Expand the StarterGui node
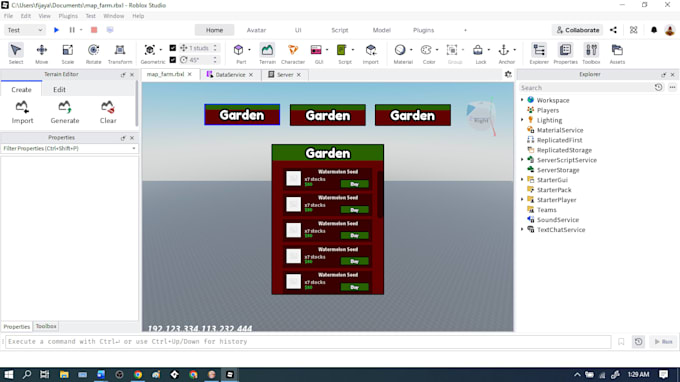680x382 pixels. point(522,180)
